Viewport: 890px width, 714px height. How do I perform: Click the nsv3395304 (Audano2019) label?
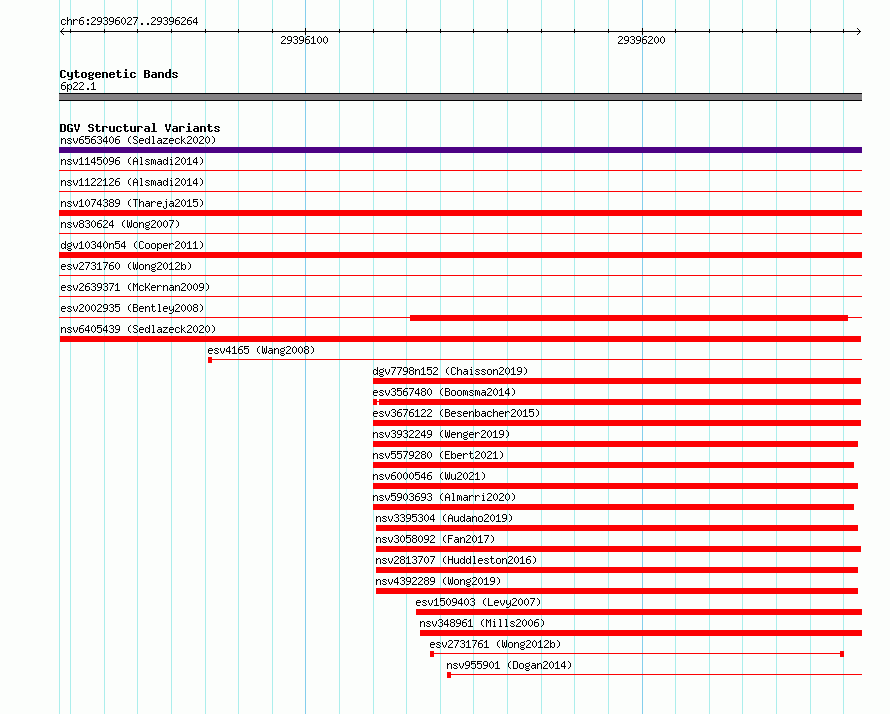click(444, 518)
